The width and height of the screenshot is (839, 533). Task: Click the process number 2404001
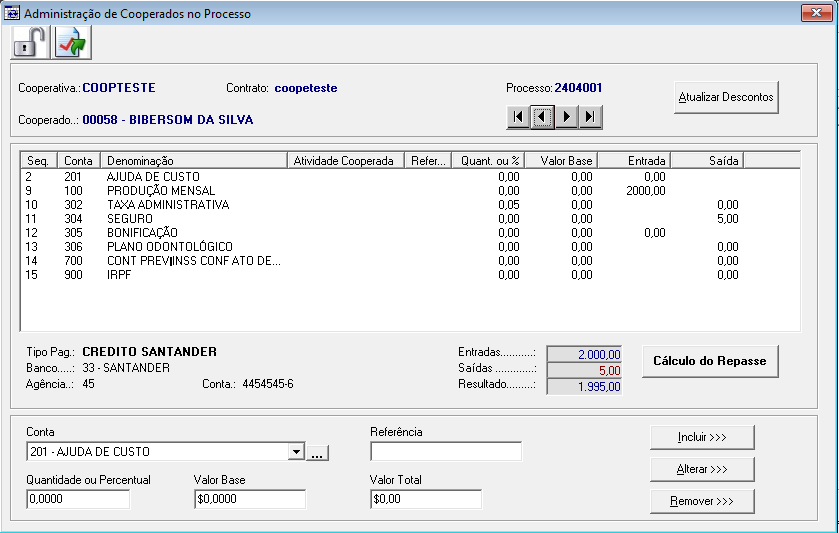tap(578, 88)
